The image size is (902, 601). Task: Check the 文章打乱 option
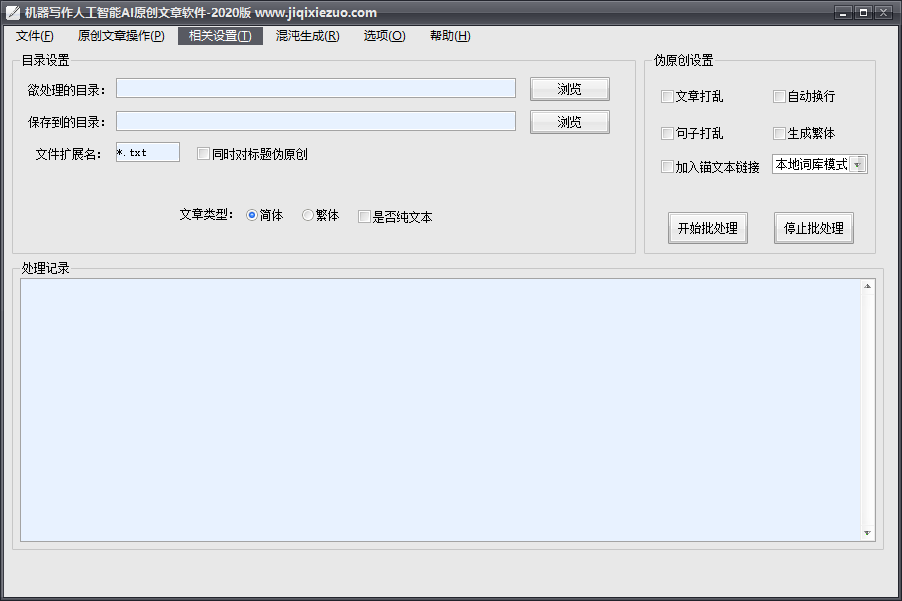point(667,97)
